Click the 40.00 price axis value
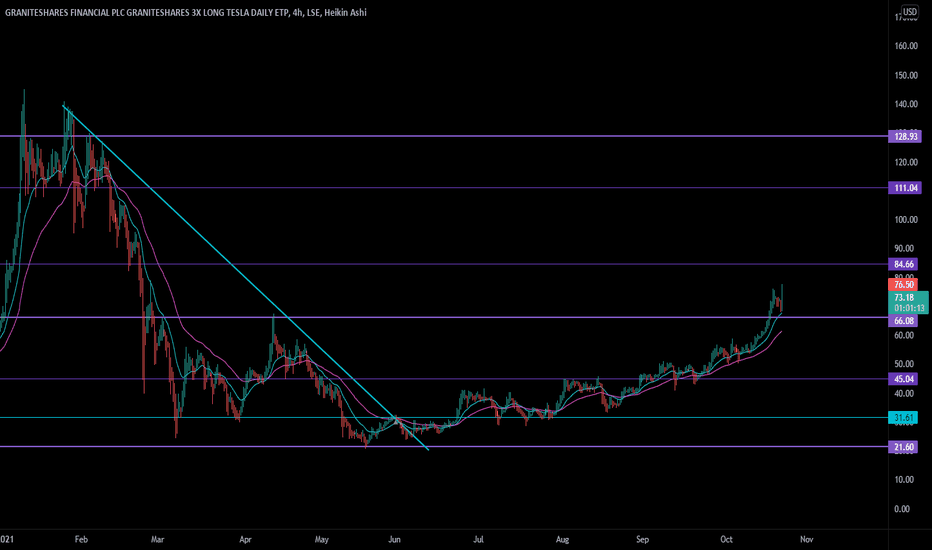932x550 pixels. coord(904,393)
